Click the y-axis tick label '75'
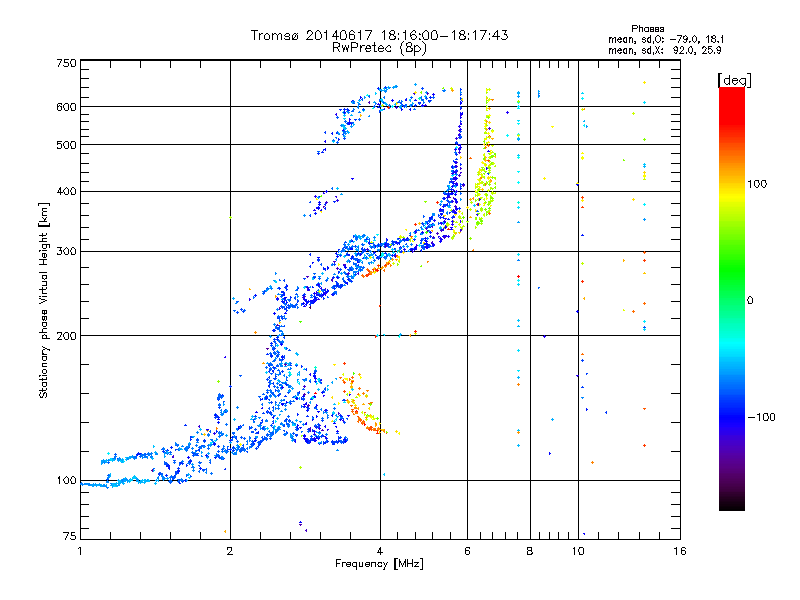This screenshot has width=800, height=600. pyautogui.click(x=70, y=536)
